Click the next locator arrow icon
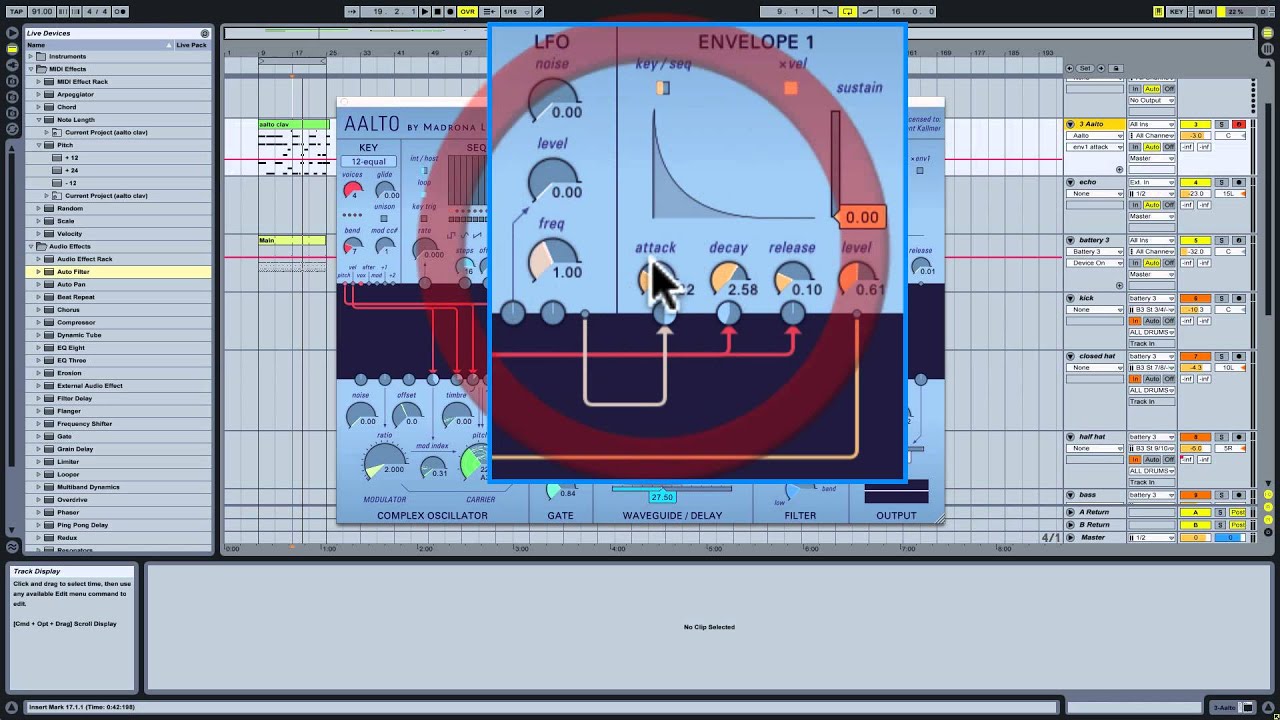This screenshot has height=720, width=1280. click(1099, 68)
